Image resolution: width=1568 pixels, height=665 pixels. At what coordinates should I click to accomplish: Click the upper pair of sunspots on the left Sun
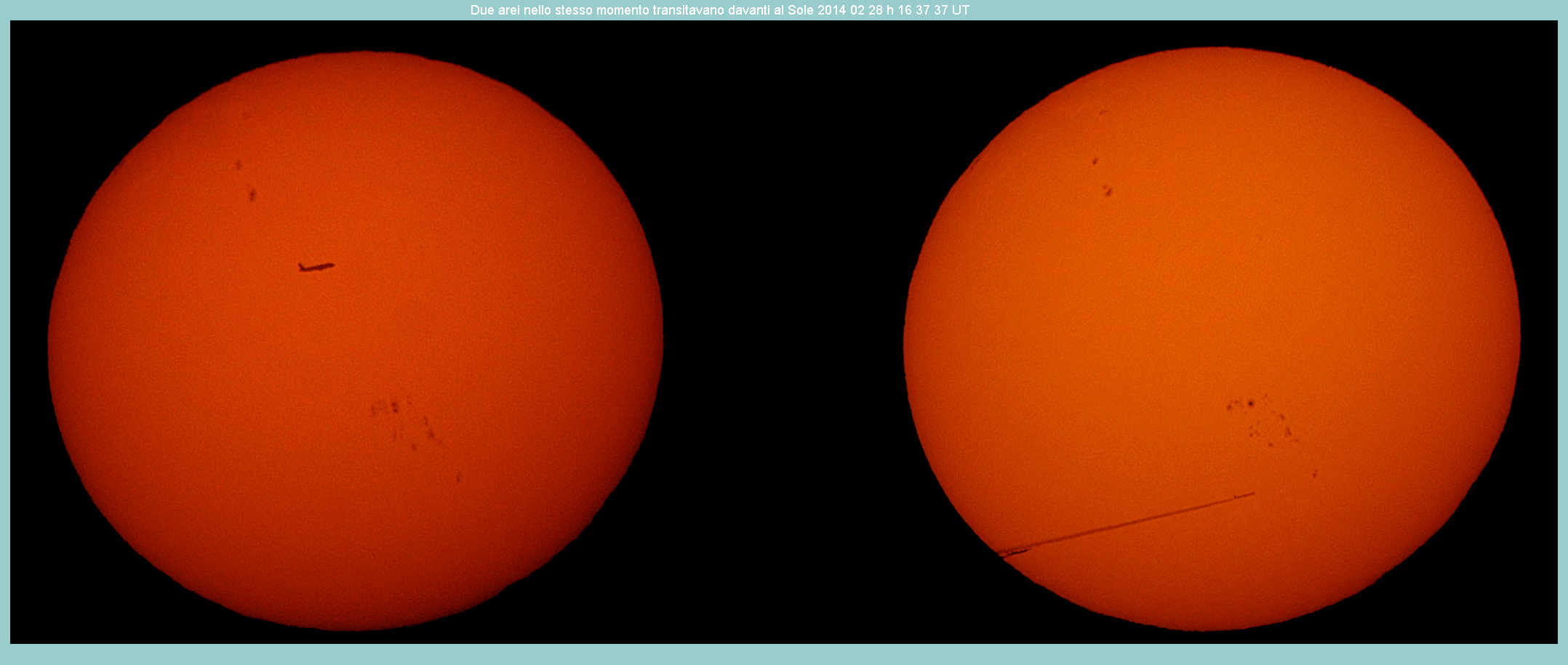point(245,180)
